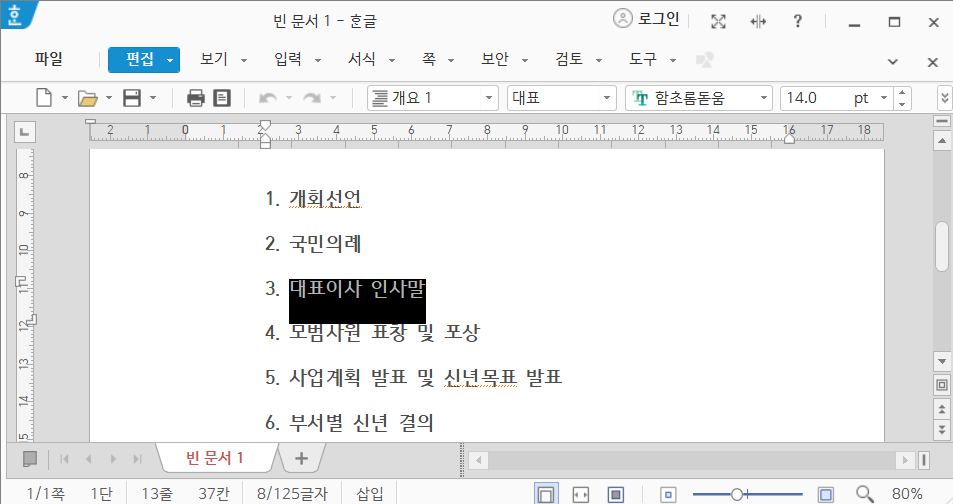
Task: Click the vertical scrollbar thumb
Action: 942,247
